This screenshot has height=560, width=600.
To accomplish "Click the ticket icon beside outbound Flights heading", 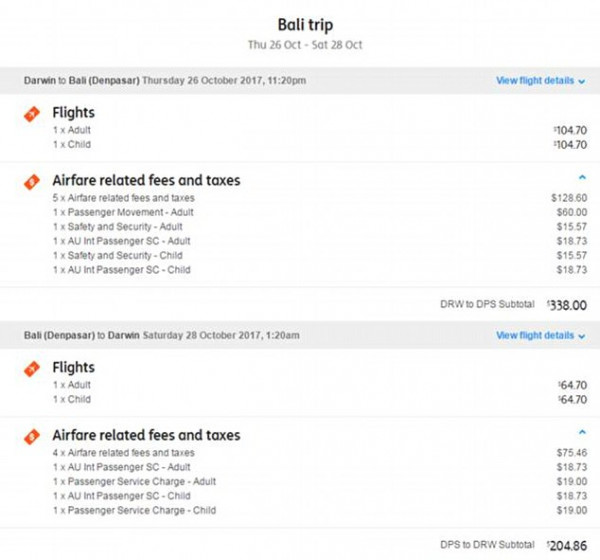I will click(x=31, y=115).
